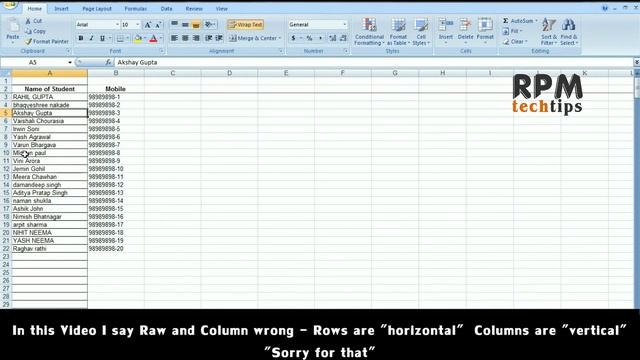Select cell with Aditya Pratap Singh
The height and width of the screenshot is (360, 640).
(49, 193)
